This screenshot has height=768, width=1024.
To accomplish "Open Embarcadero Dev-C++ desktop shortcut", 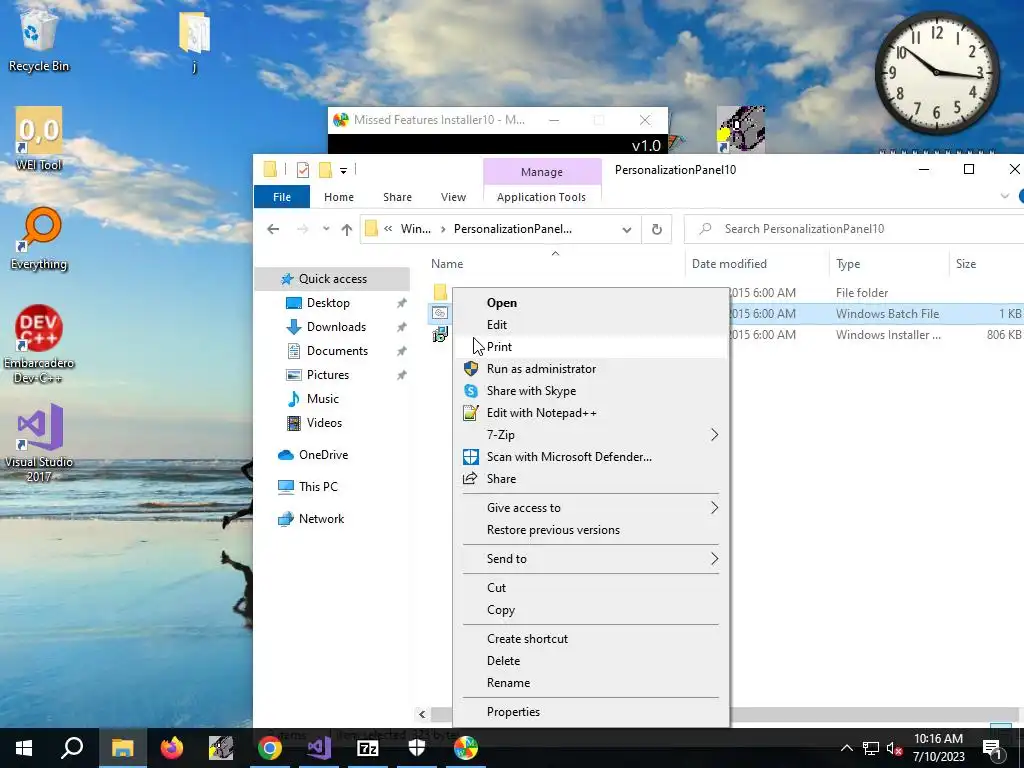I will point(39,344).
